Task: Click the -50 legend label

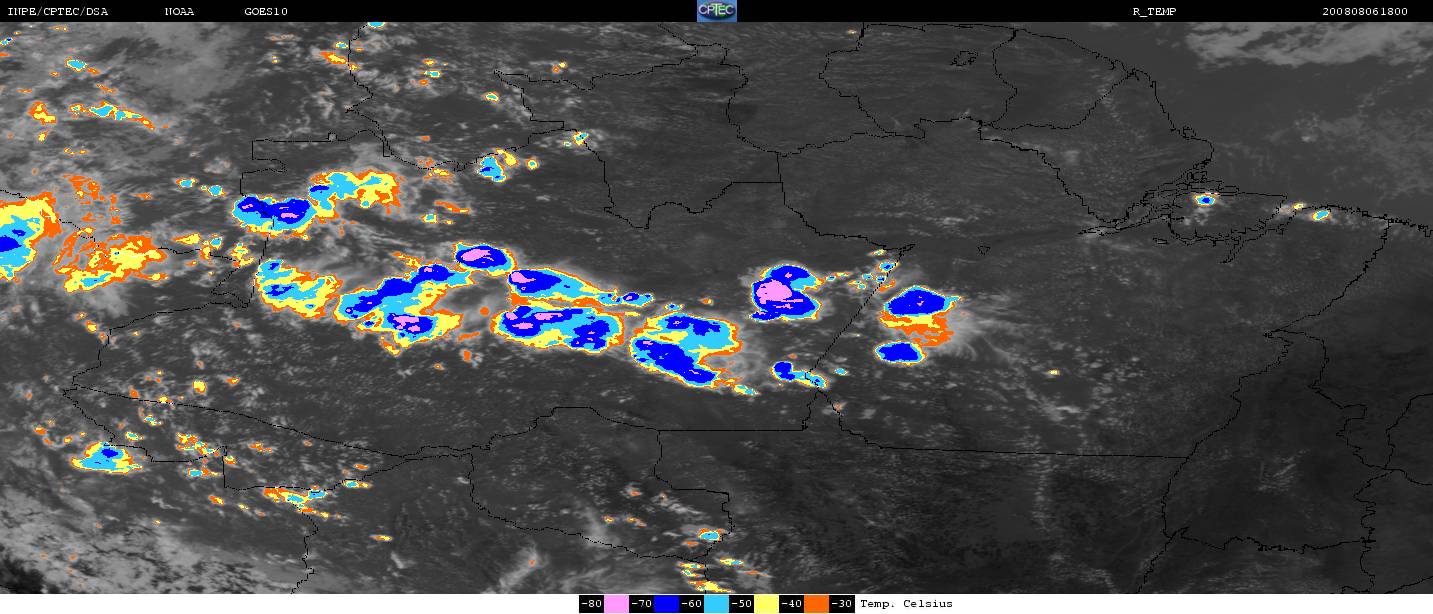Action: (x=742, y=604)
